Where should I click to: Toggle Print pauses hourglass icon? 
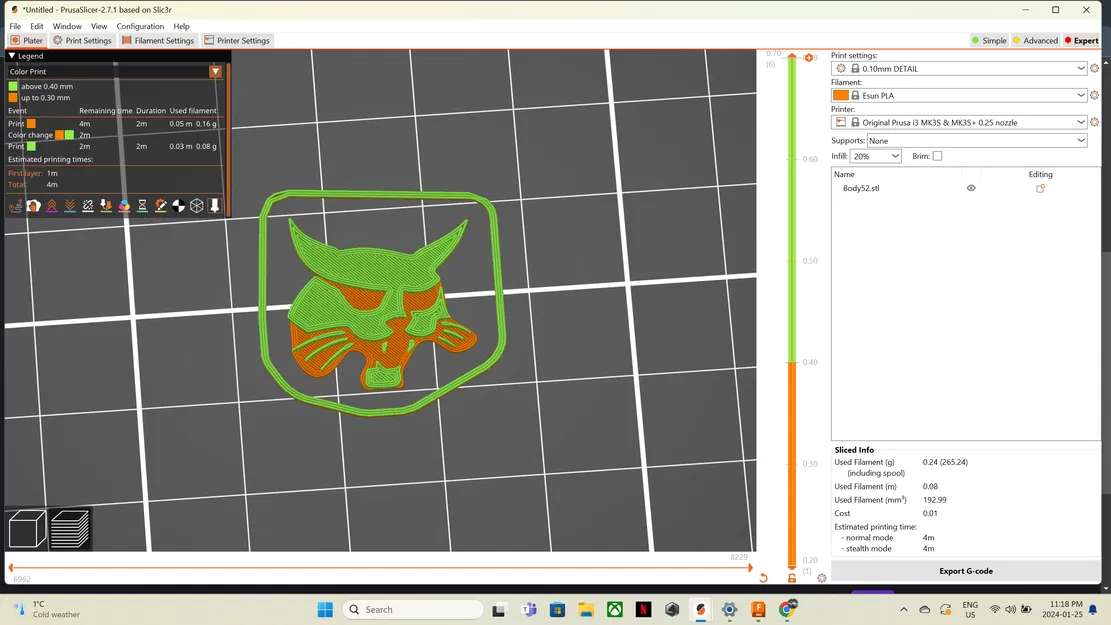pos(142,205)
